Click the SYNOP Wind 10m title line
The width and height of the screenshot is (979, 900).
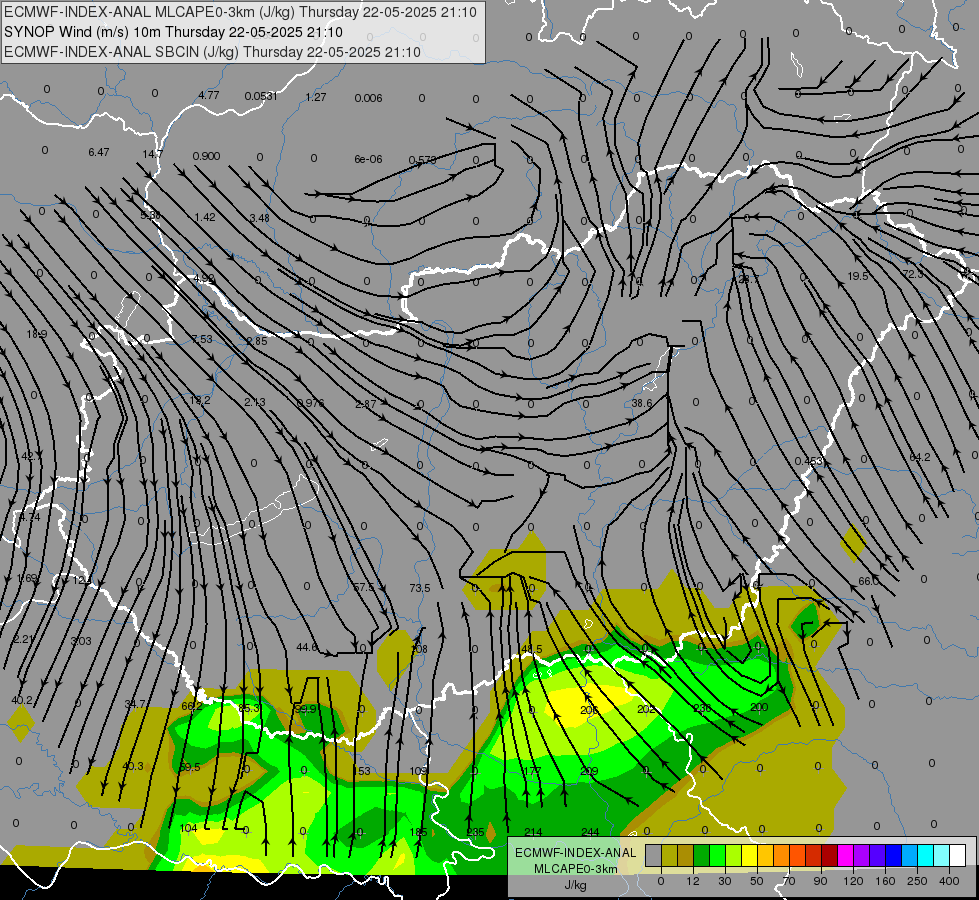pos(174,32)
